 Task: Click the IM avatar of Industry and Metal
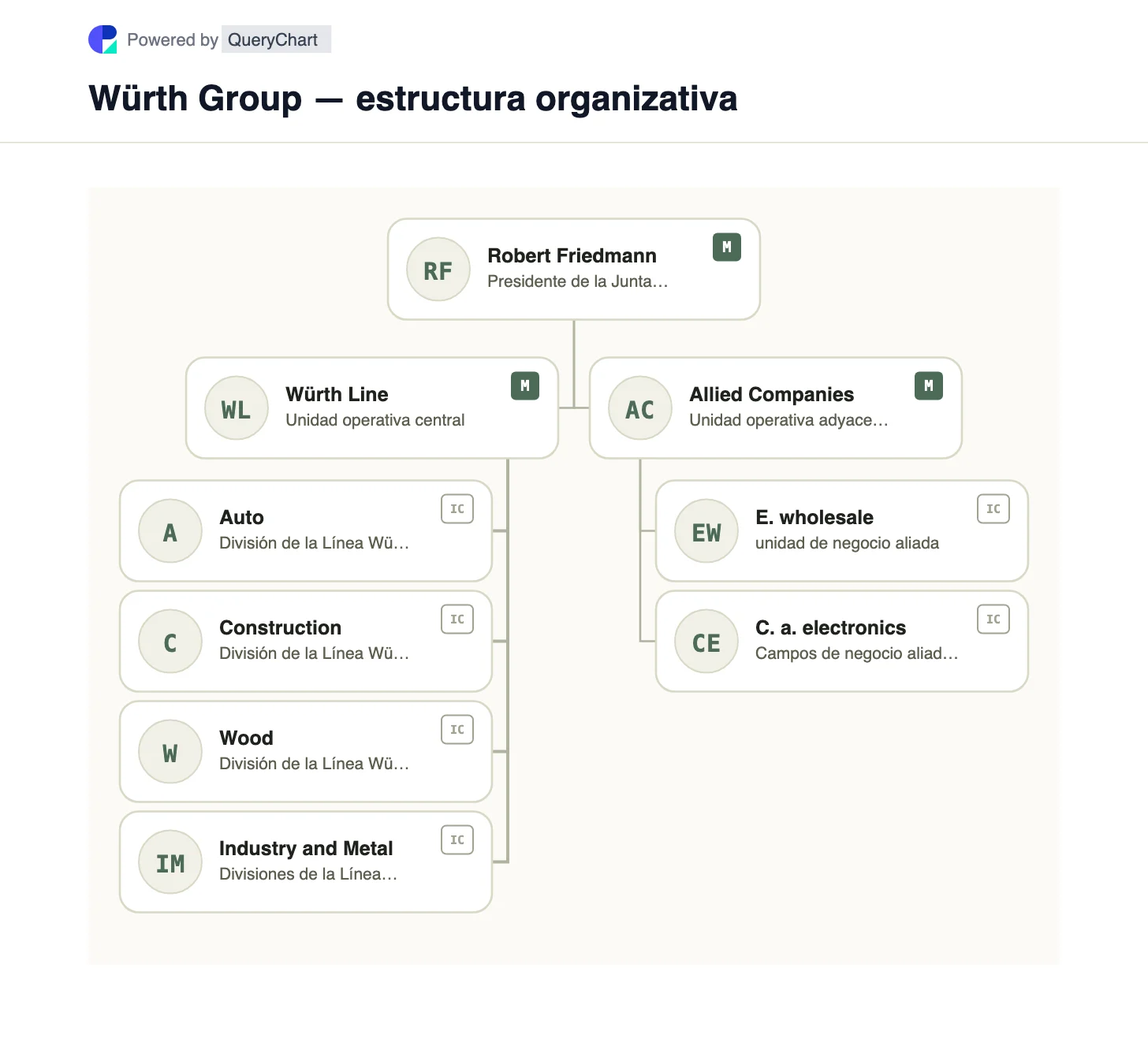pos(170,862)
